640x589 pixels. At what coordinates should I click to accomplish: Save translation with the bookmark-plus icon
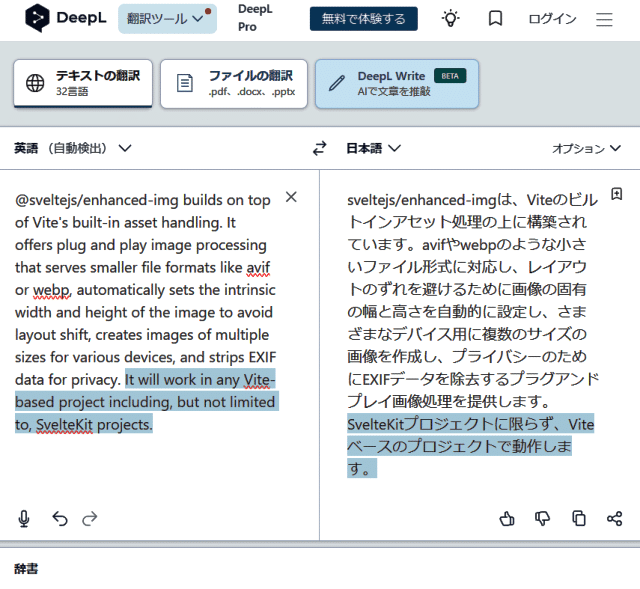(x=616, y=194)
